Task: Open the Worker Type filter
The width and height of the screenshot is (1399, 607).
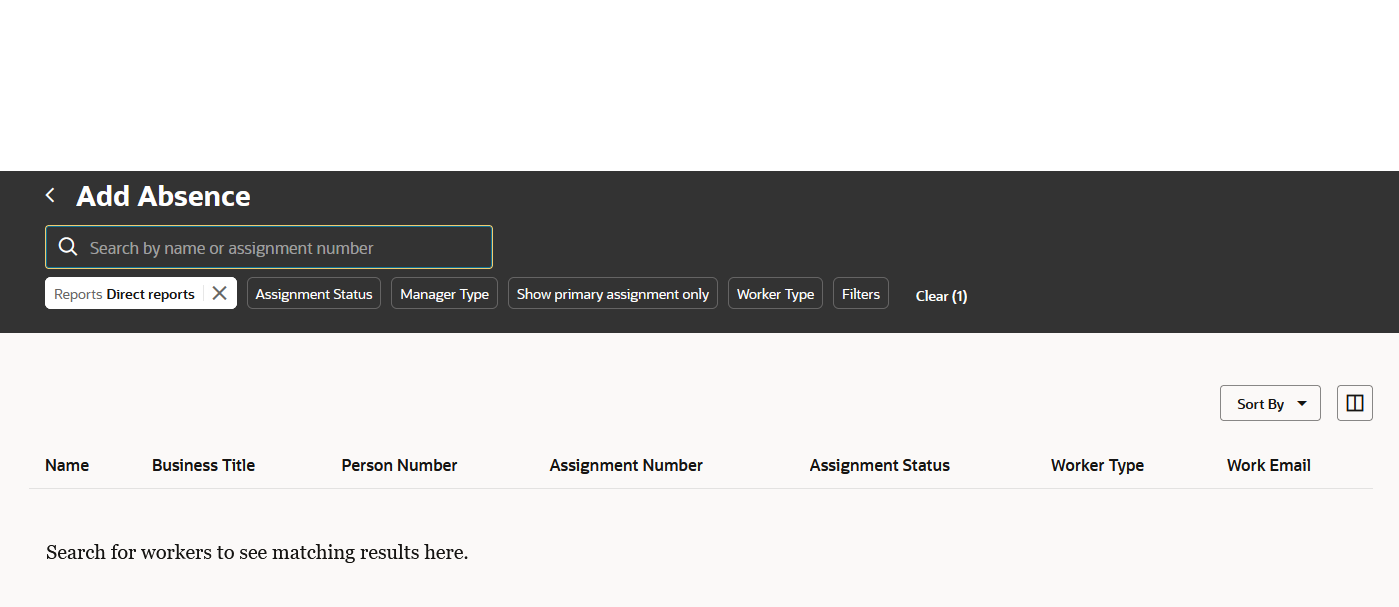Action: click(x=775, y=293)
